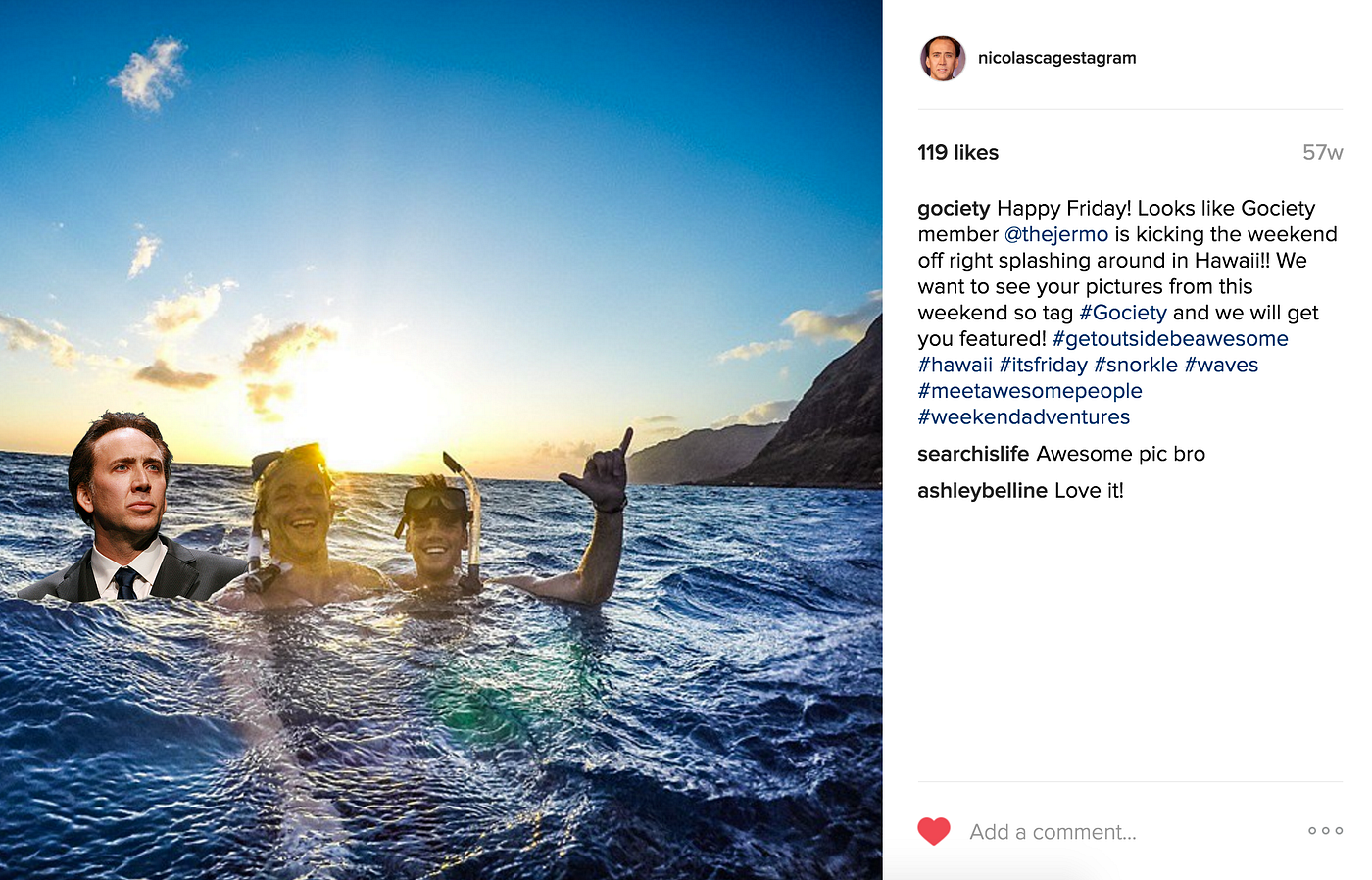The image size is (1372, 880).
Task: Open the #hawaii hashtag
Action: (955, 365)
